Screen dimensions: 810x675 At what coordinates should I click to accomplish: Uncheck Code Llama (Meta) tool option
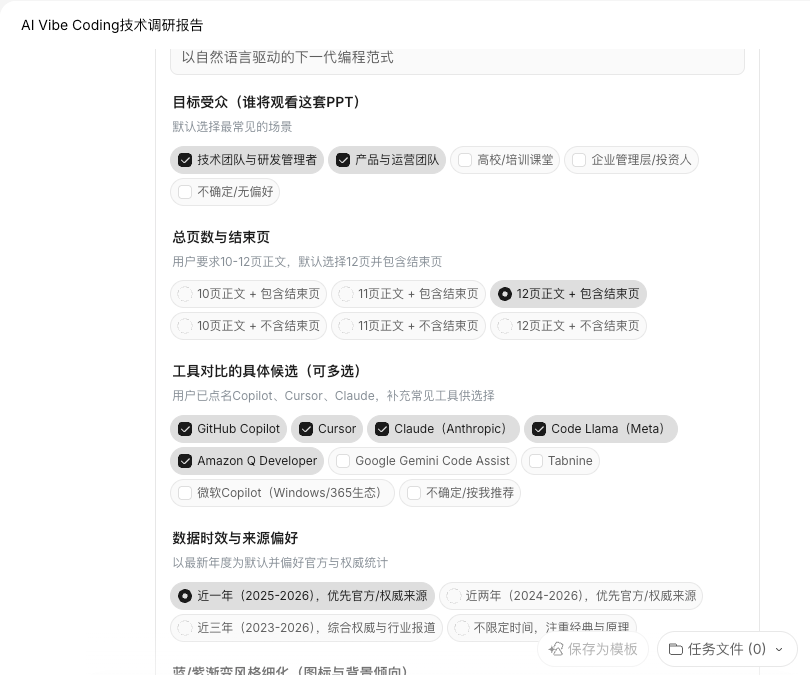coord(601,429)
